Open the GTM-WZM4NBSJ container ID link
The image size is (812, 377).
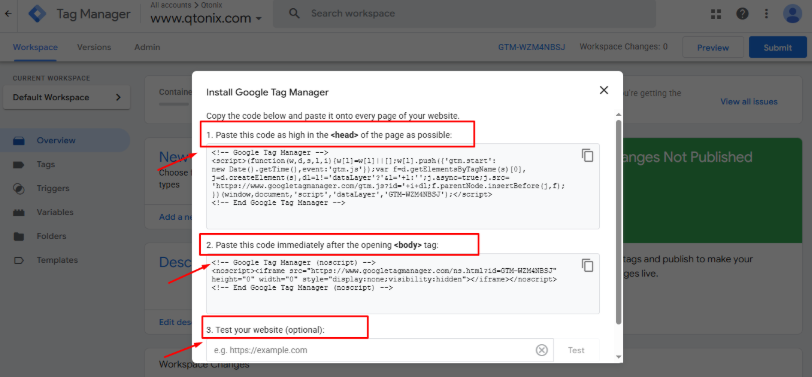tap(531, 47)
